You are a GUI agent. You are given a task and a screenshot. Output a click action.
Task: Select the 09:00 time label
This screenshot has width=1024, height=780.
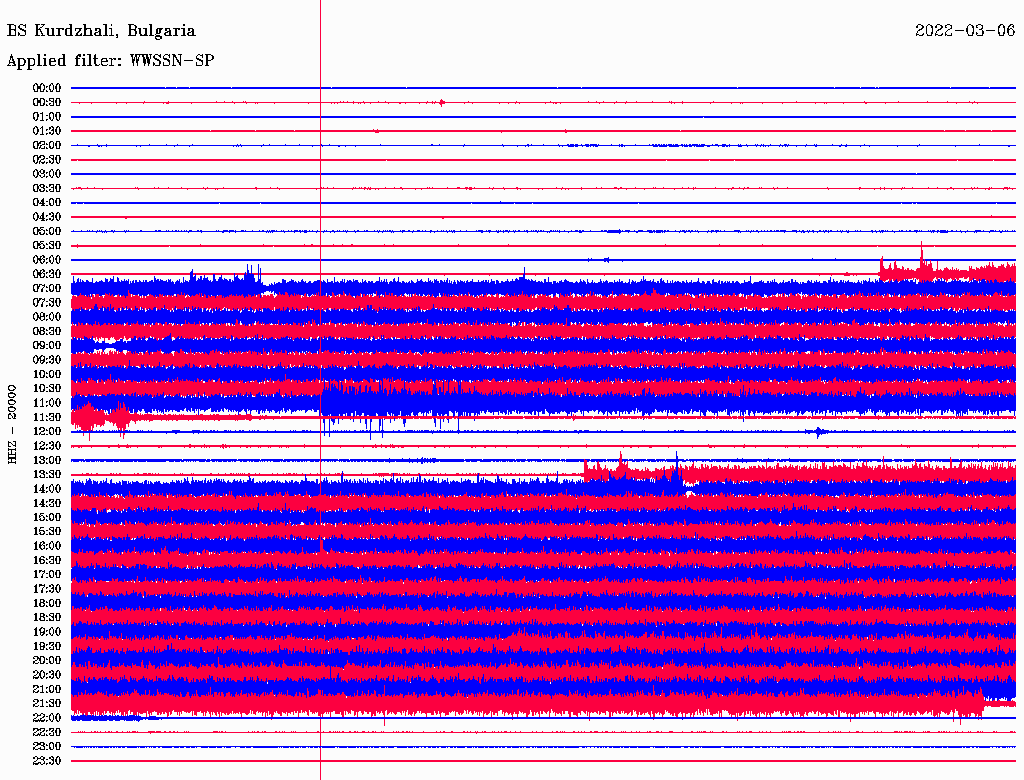(x=47, y=346)
